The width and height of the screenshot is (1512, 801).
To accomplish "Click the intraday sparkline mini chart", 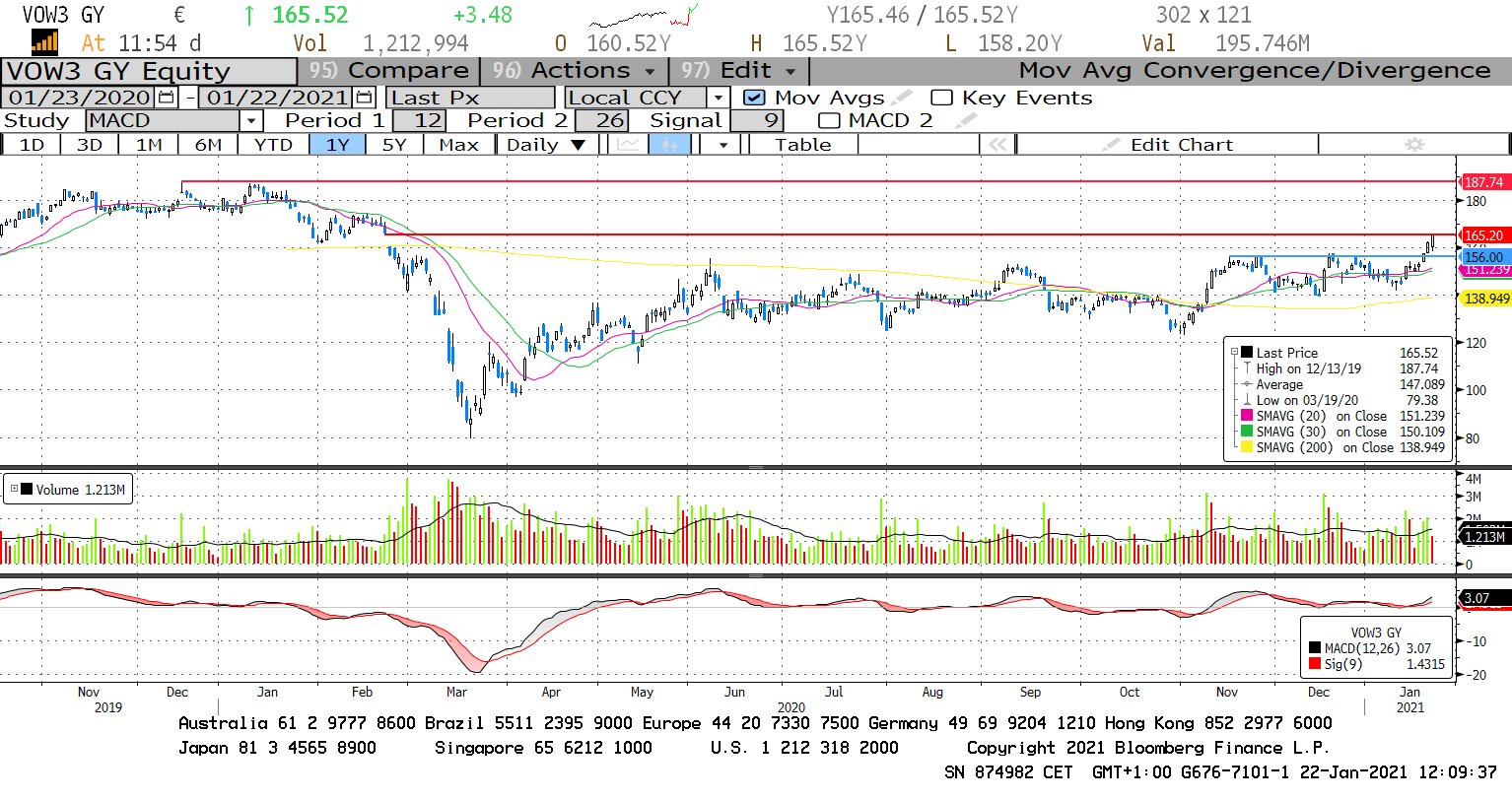I will 644,16.
